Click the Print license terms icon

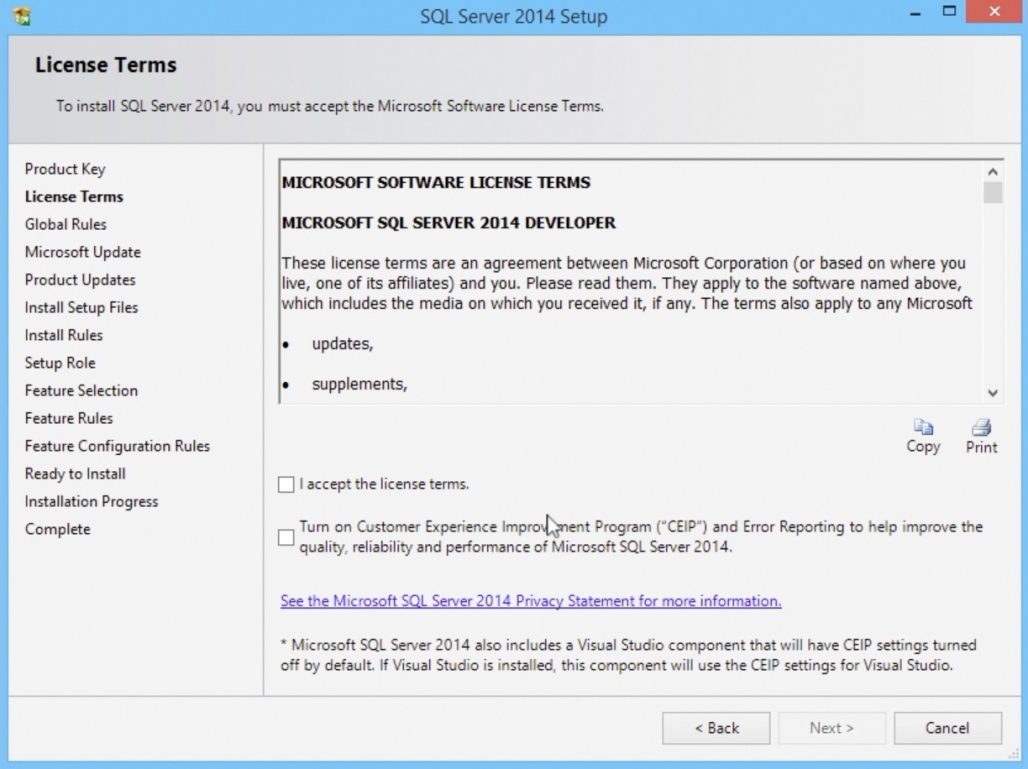tap(981, 427)
